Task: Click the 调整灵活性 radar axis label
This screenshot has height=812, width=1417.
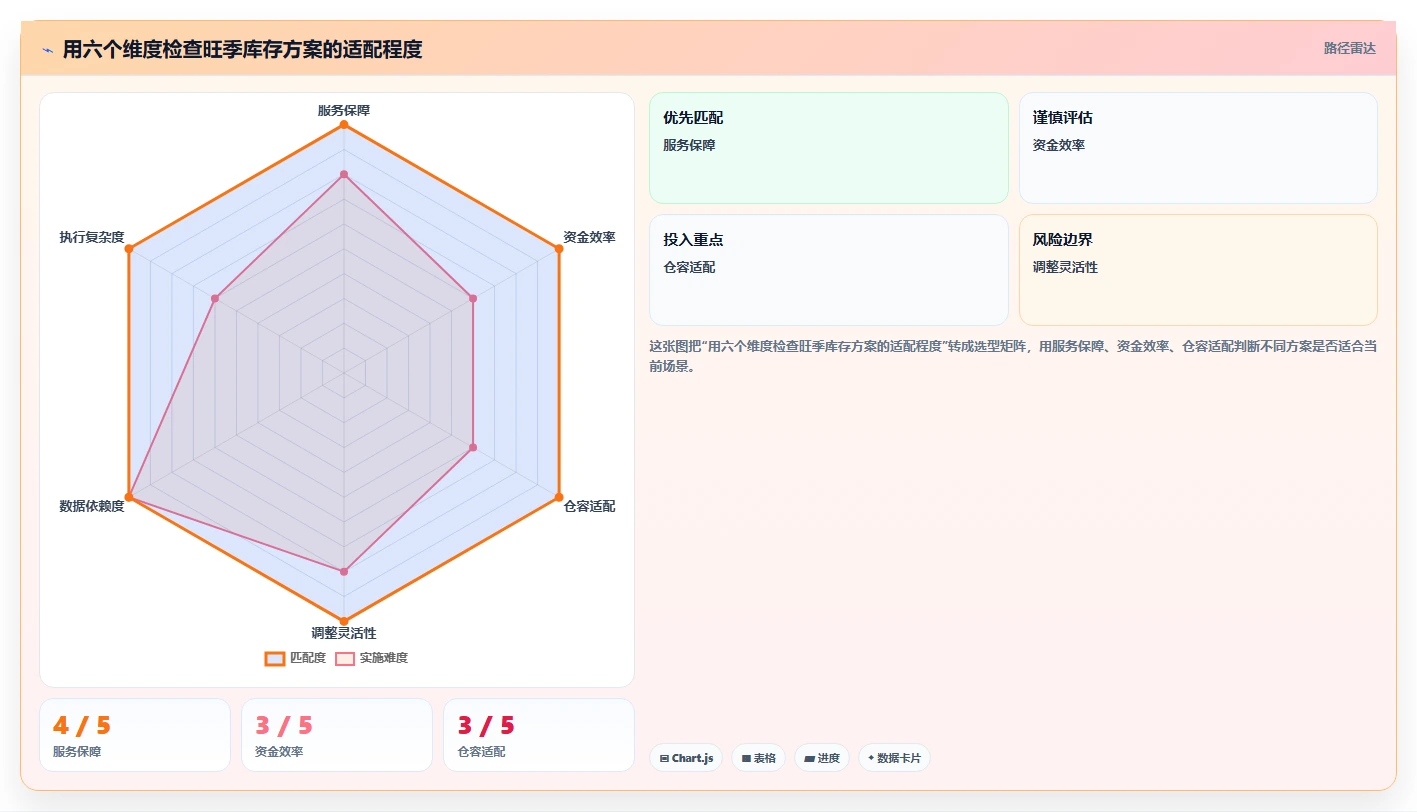Action: (x=344, y=633)
